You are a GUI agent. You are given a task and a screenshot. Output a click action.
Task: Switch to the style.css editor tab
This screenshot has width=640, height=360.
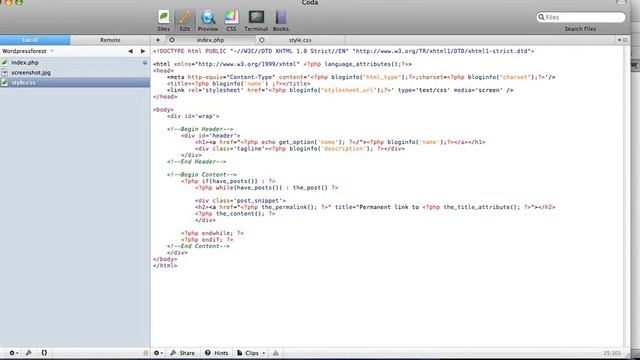pyautogui.click(x=300, y=40)
